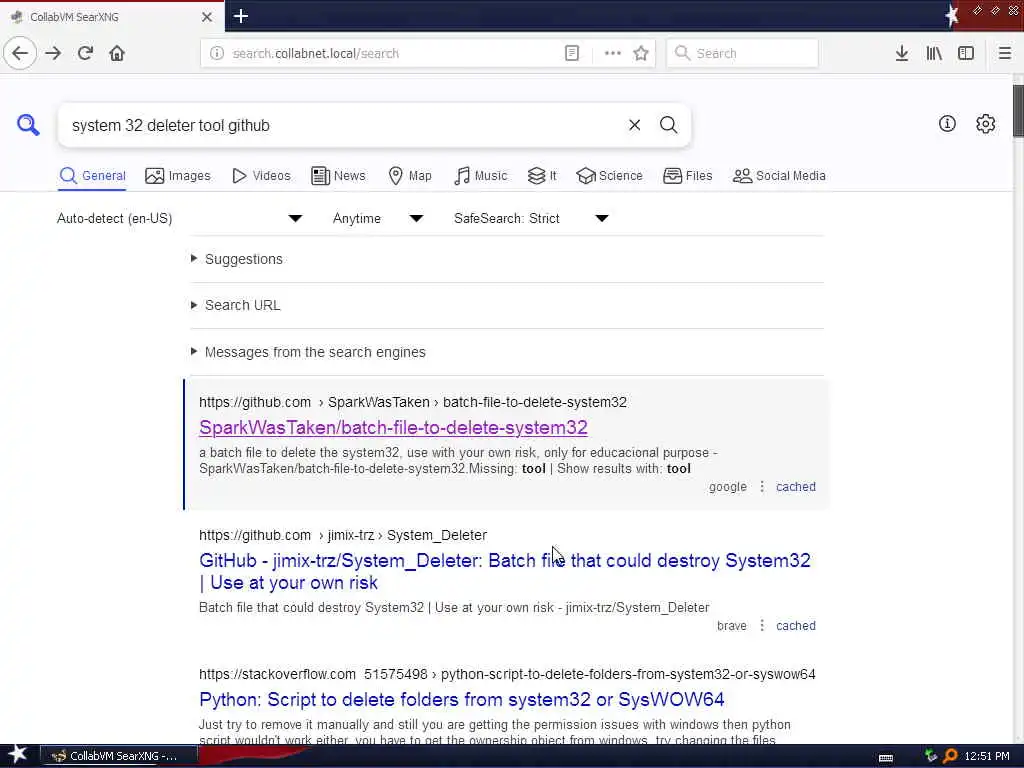The image size is (1024, 768).
Task: Click the keyboard icon in system tray
Action: click(886, 757)
